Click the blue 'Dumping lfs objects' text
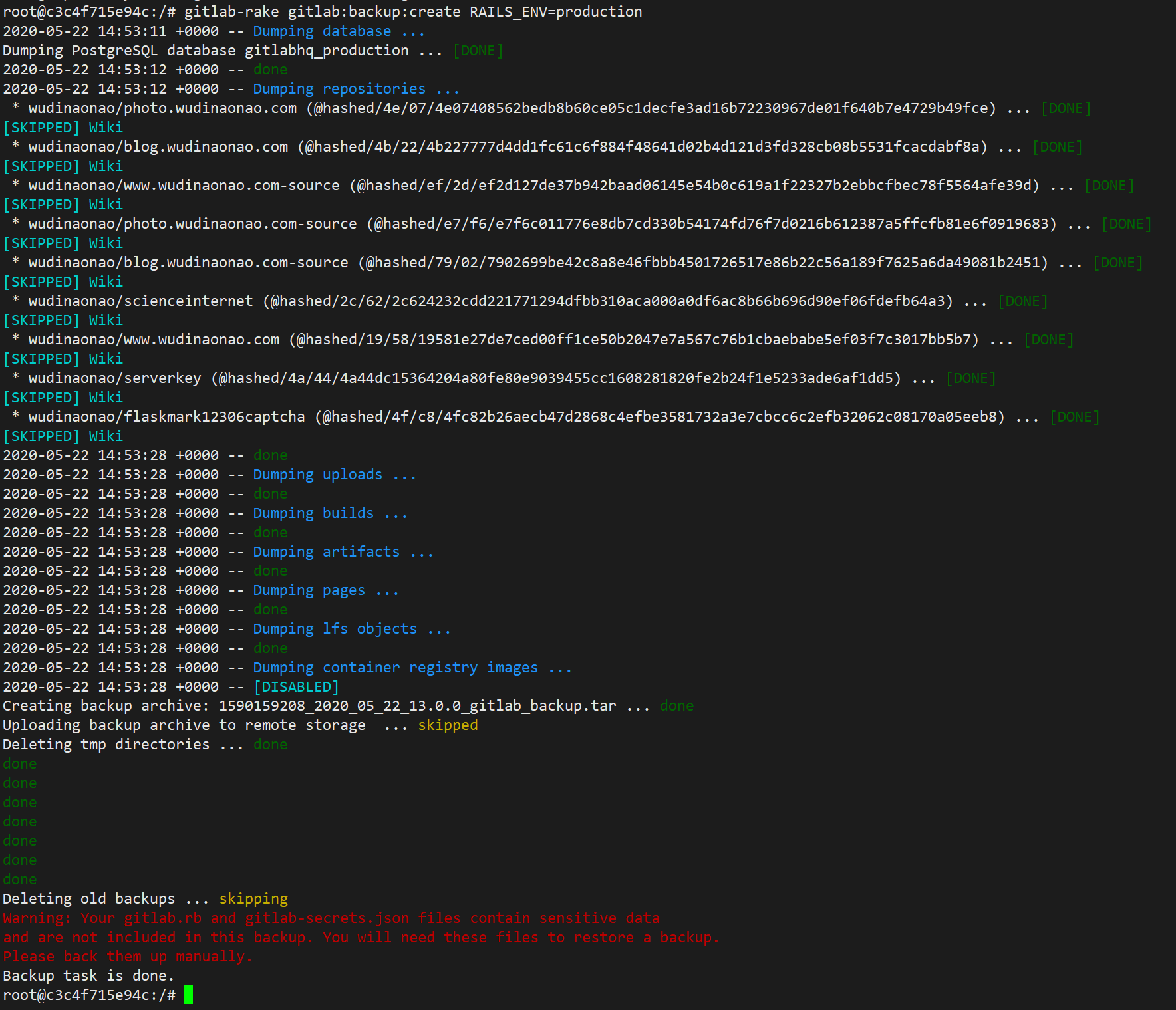 [x=335, y=629]
